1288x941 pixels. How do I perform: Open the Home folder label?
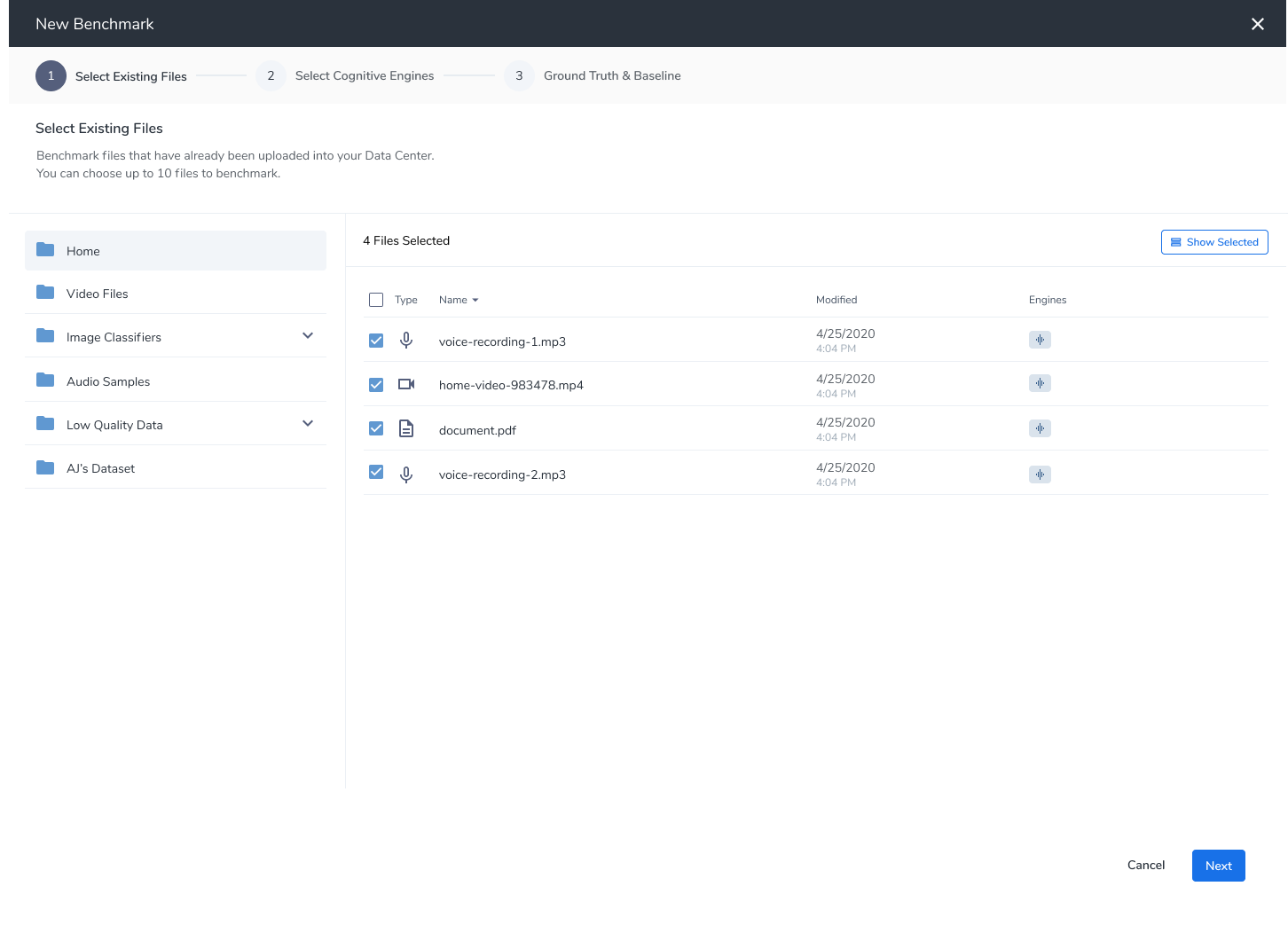pyautogui.click(x=83, y=251)
